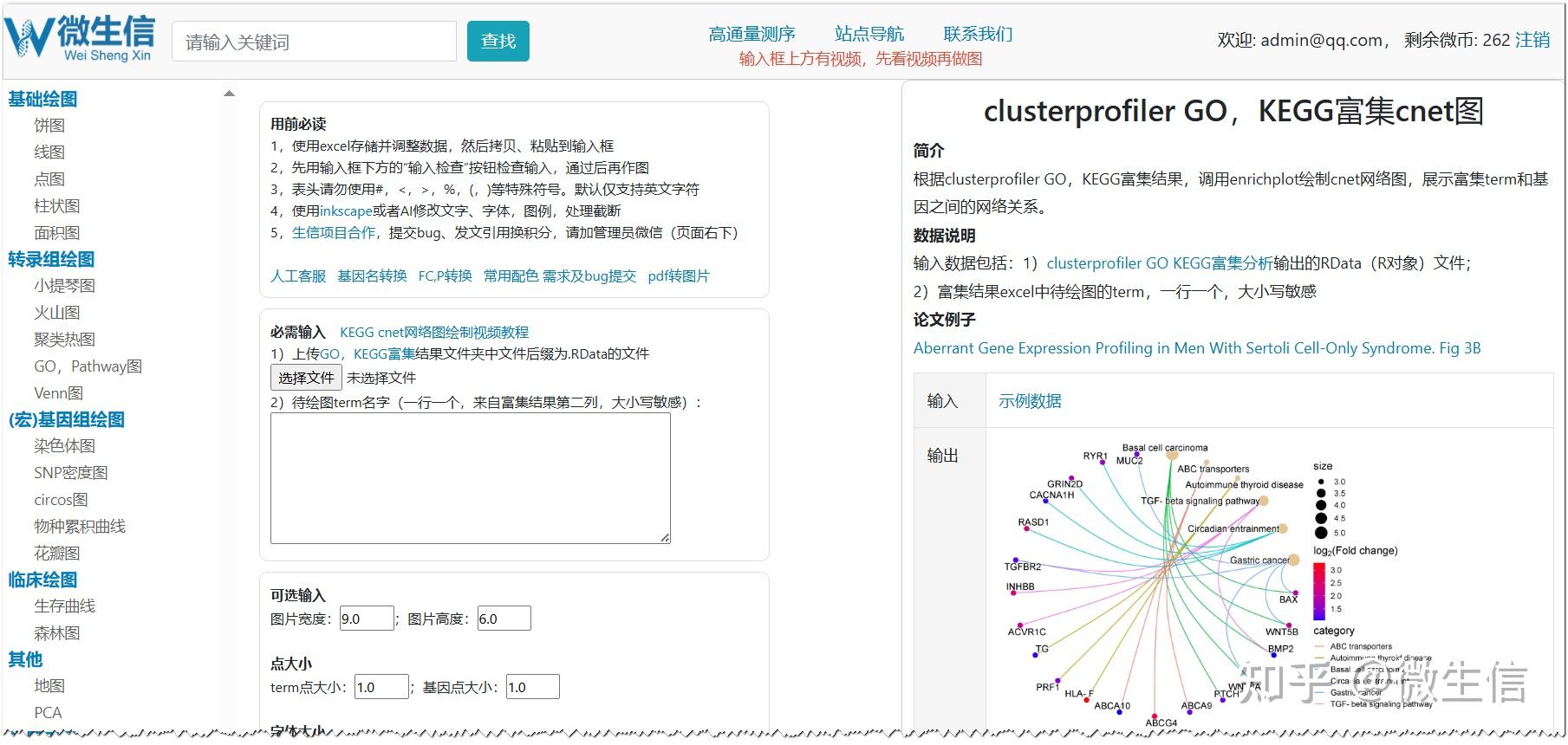
Task: Open KEGG cnet网络图绘制视频教程 link
Action: coord(434,332)
